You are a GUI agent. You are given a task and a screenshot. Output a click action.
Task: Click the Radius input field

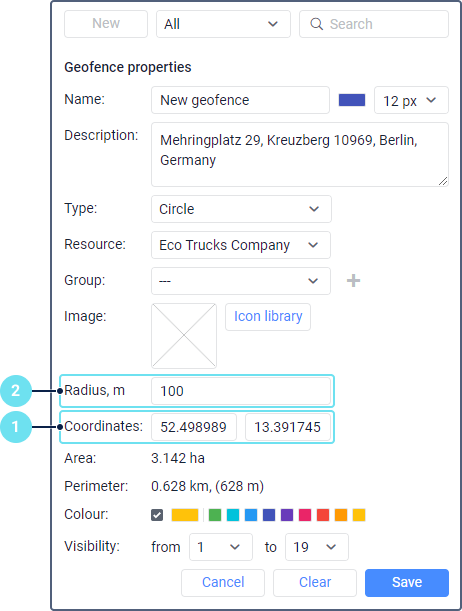point(241,391)
